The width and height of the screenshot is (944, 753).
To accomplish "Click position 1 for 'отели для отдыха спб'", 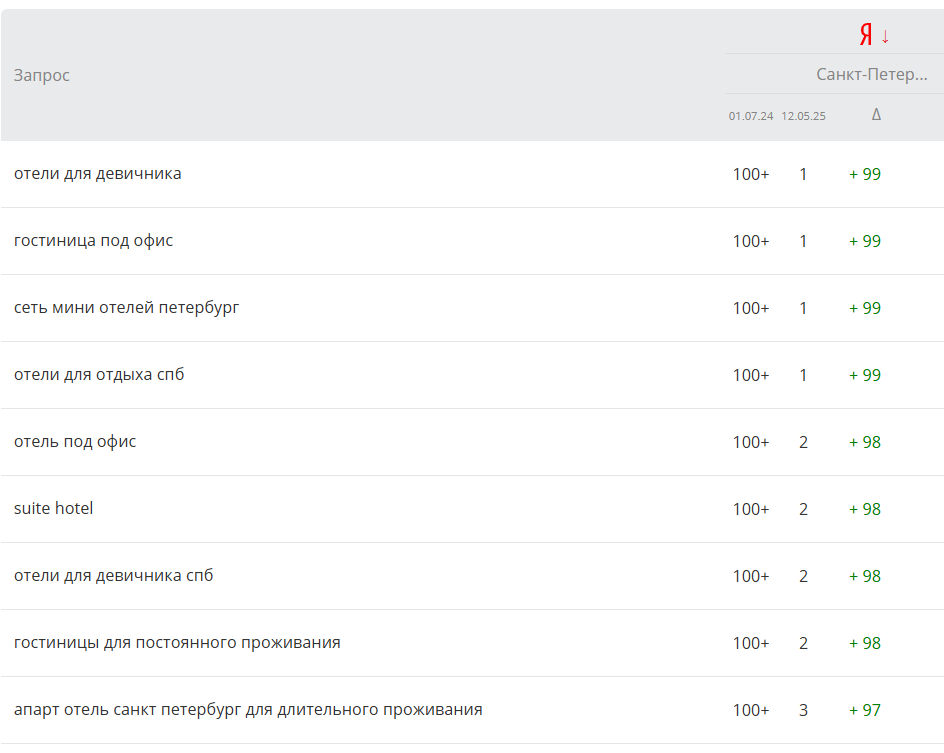I will (x=803, y=375).
